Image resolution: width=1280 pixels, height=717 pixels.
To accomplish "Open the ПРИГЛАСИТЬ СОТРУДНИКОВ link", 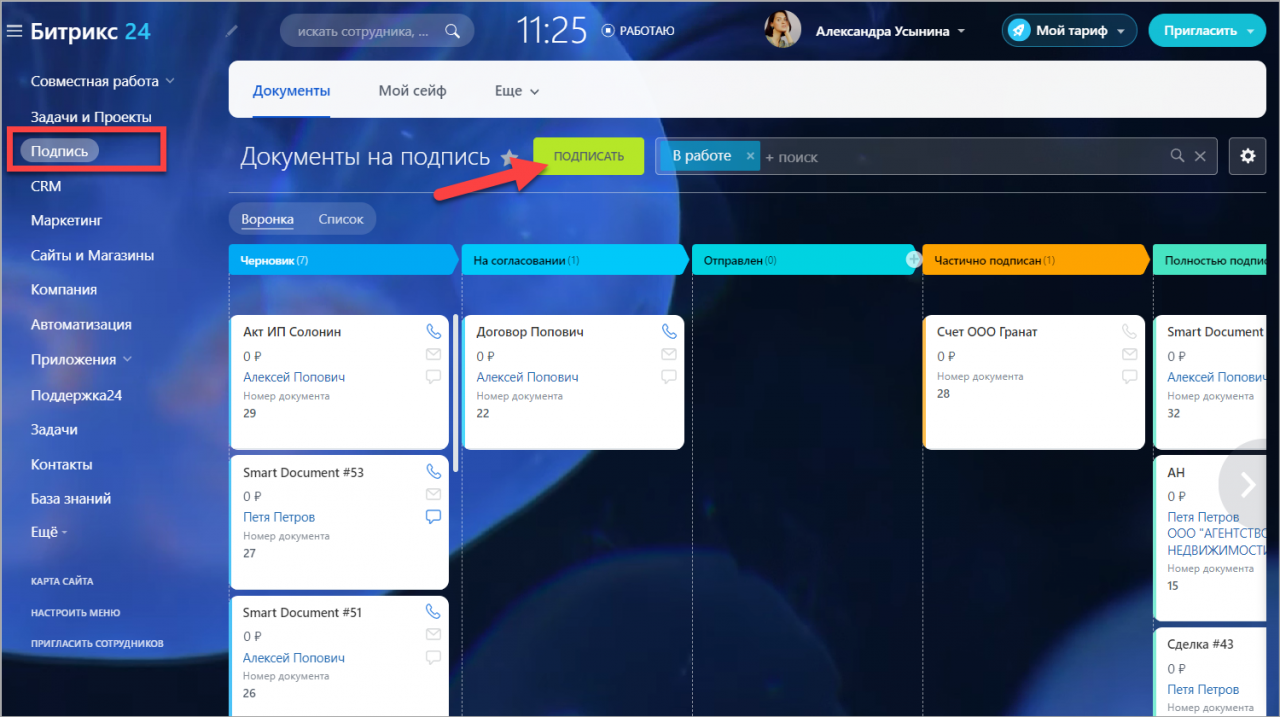I will pyautogui.click(x=97, y=644).
